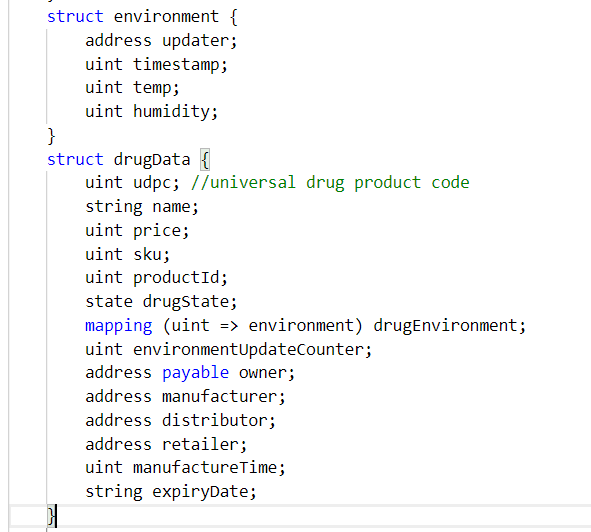Click 'string name;' line
This screenshot has height=532, width=591.
(142, 207)
